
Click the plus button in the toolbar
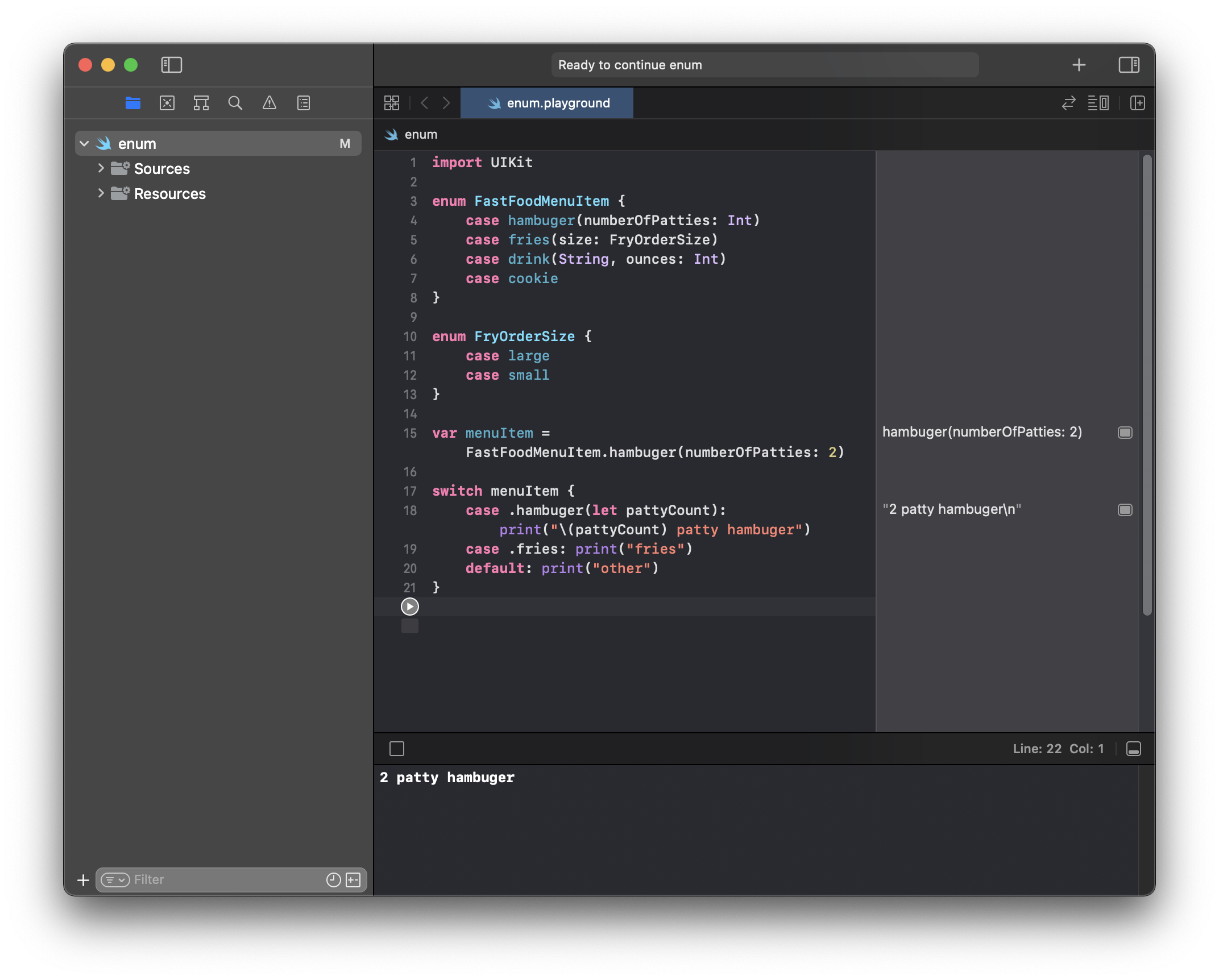point(1079,65)
